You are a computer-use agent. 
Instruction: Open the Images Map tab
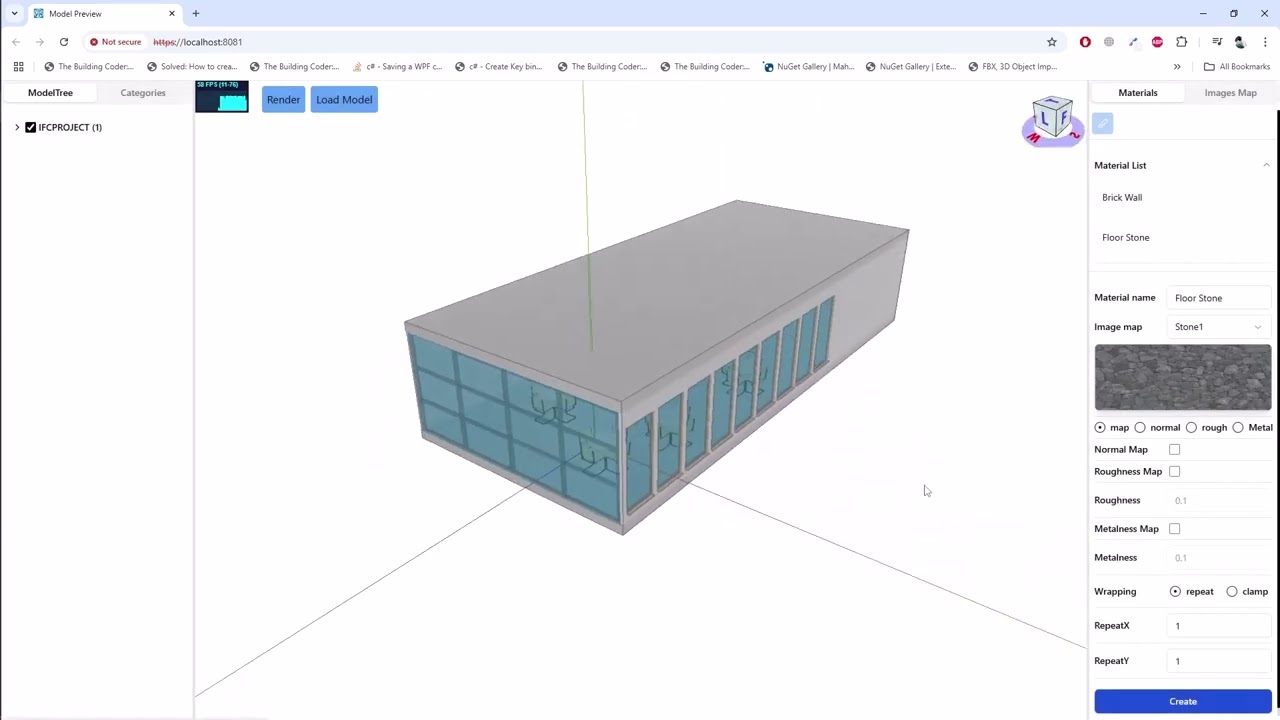[x=1230, y=92]
